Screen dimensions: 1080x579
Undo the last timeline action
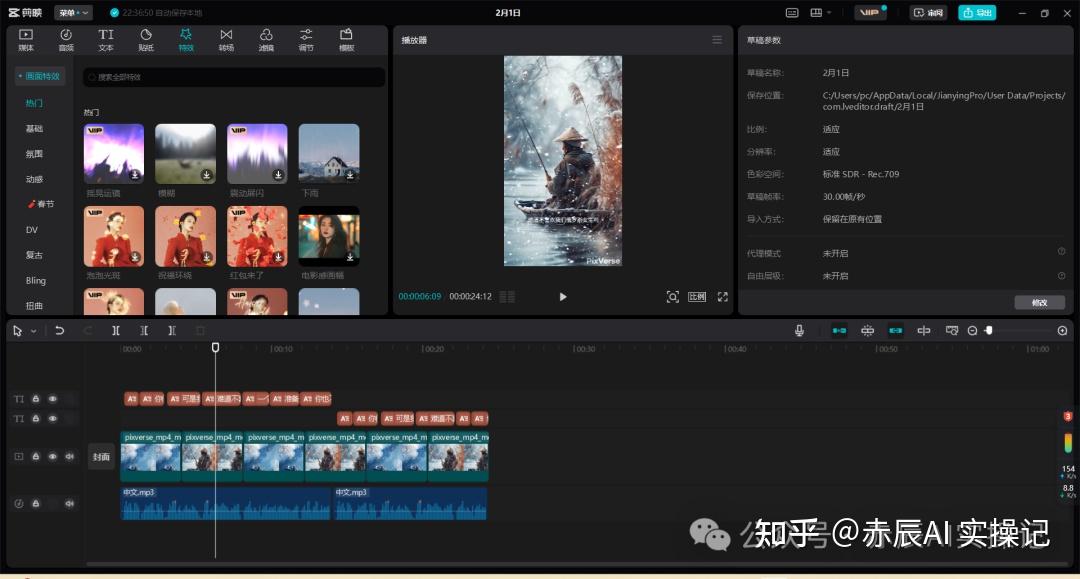click(59, 330)
